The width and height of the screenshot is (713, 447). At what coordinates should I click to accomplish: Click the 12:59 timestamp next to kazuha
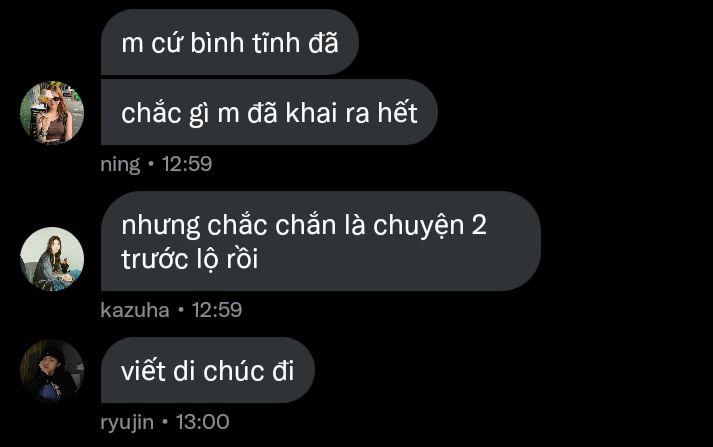point(216,310)
